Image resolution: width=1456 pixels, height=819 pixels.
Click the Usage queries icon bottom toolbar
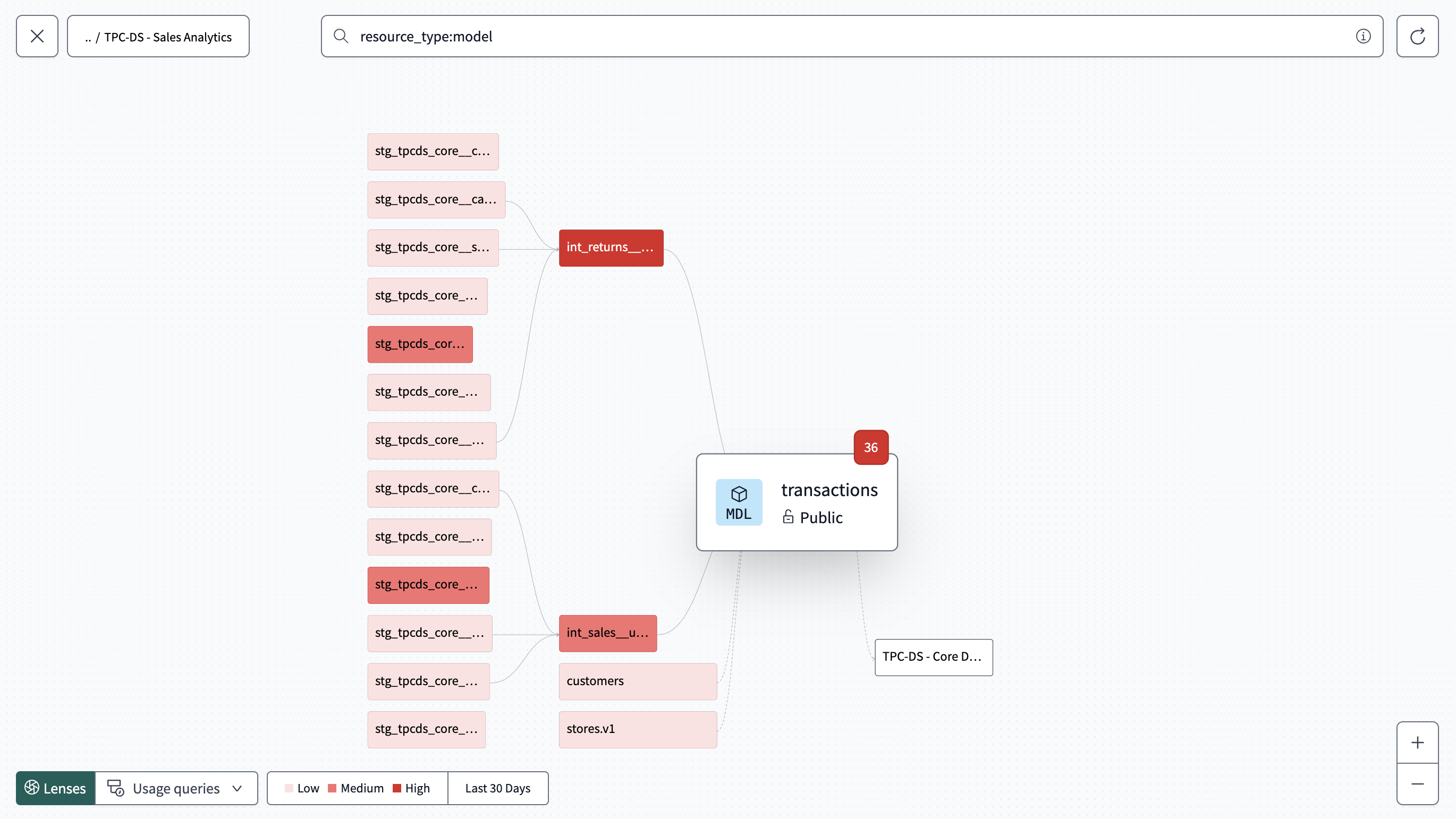(114, 789)
